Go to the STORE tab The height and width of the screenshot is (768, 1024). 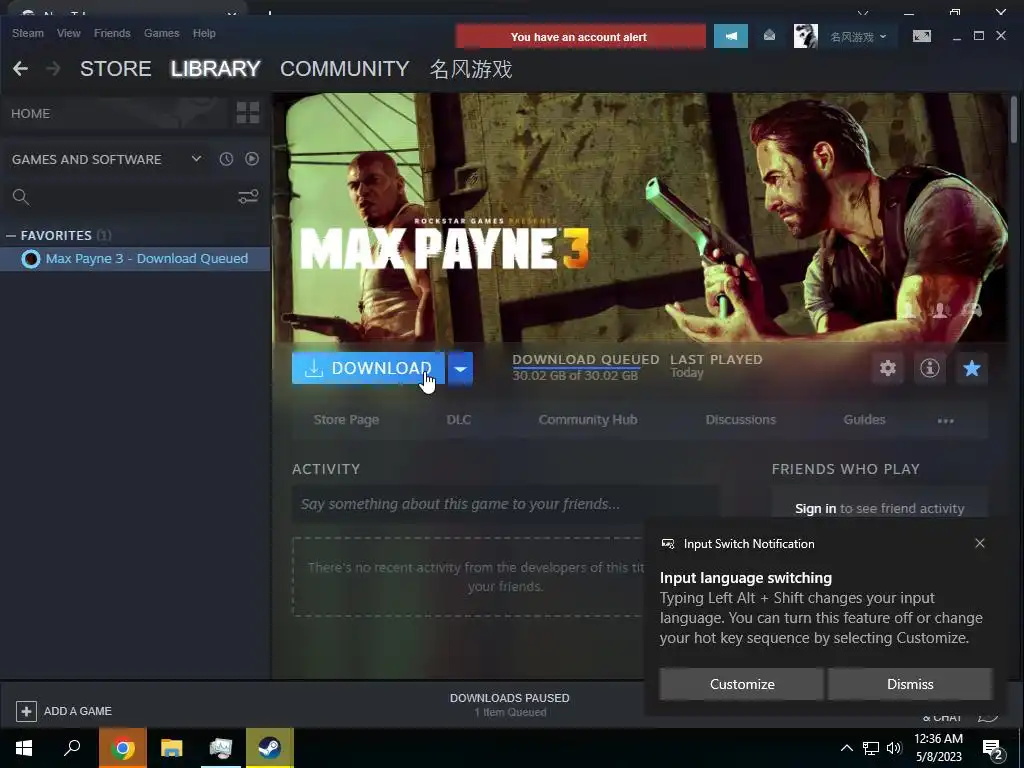(116, 69)
